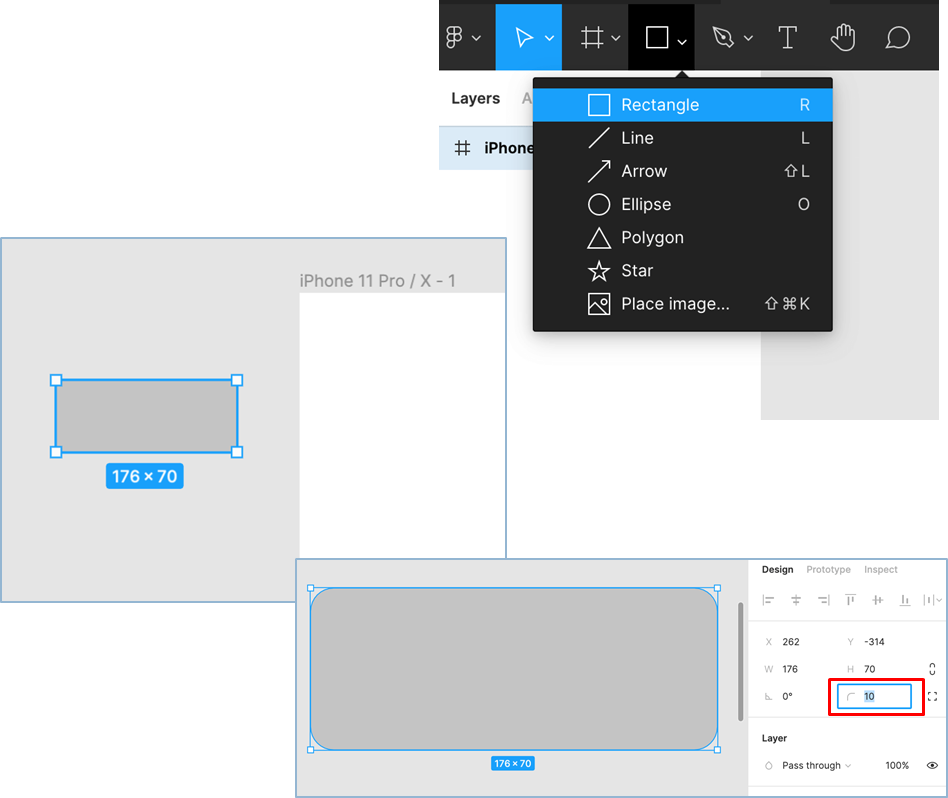Click the Align right icon
Viewport: 948px width, 798px height.
pyautogui.click(x=823, y=600)
